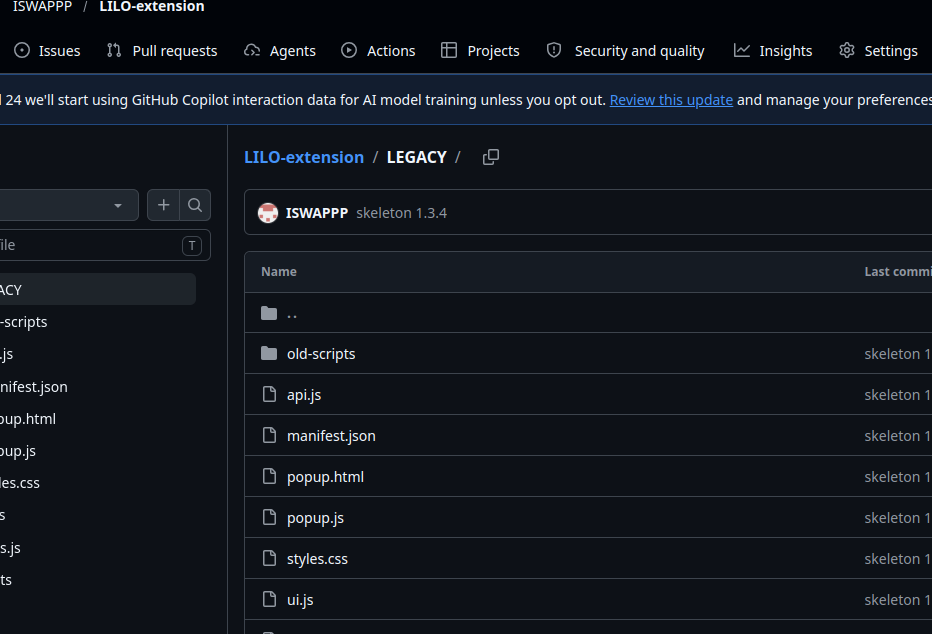The height and width of the screenshot is (634, 932).
Task: Open the commit message link for styles.css
Action: pyautogui.click(x=898, y=559)
